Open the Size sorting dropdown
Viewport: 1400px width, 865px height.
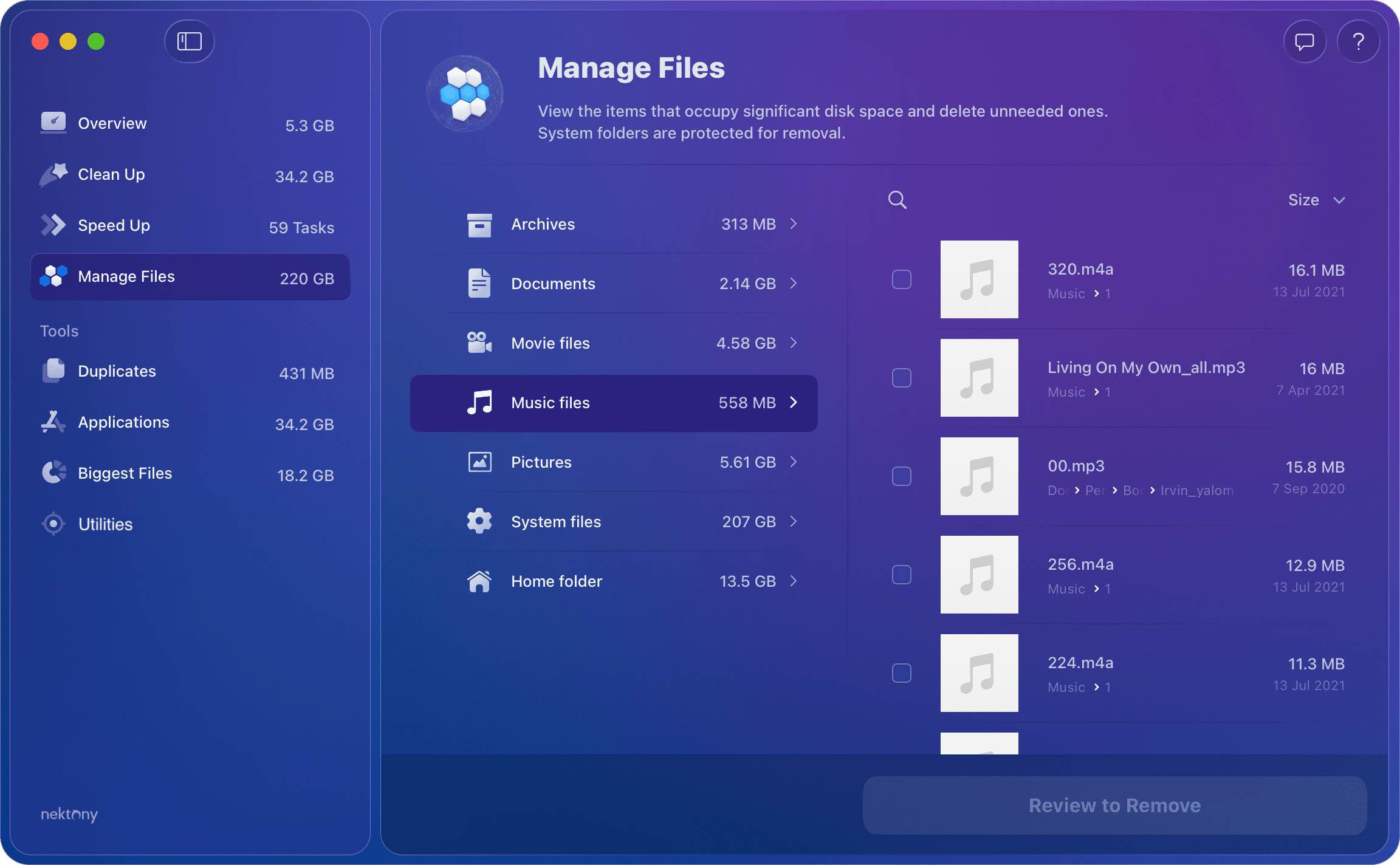tap(1317, 199)
